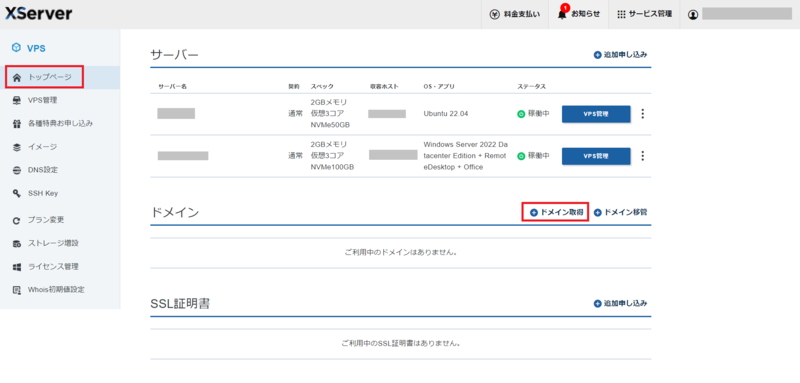Click the refresh icon beside プラン変更

click(x=17, y=220)
